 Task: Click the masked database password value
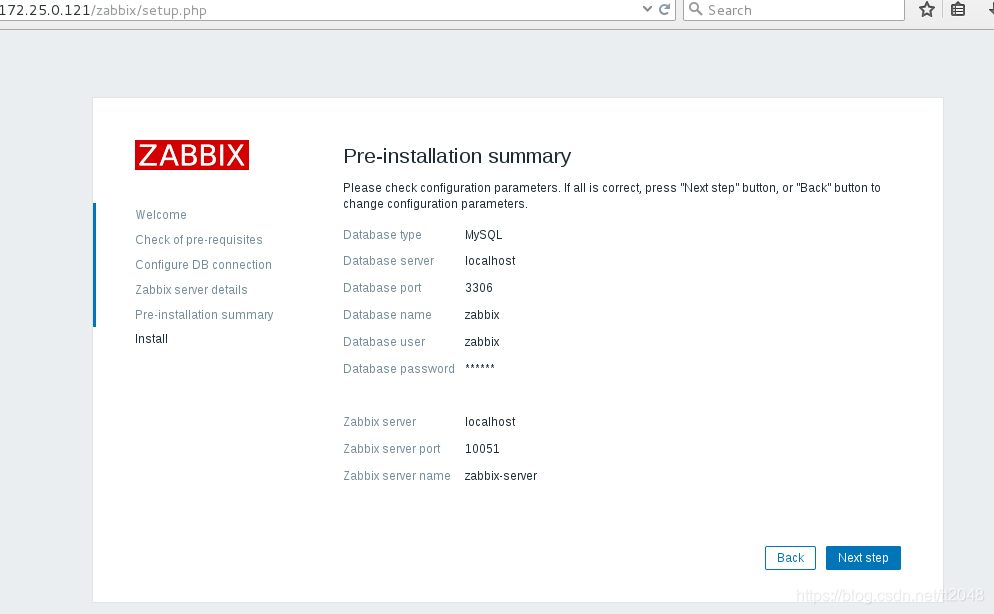click(480, 368)
